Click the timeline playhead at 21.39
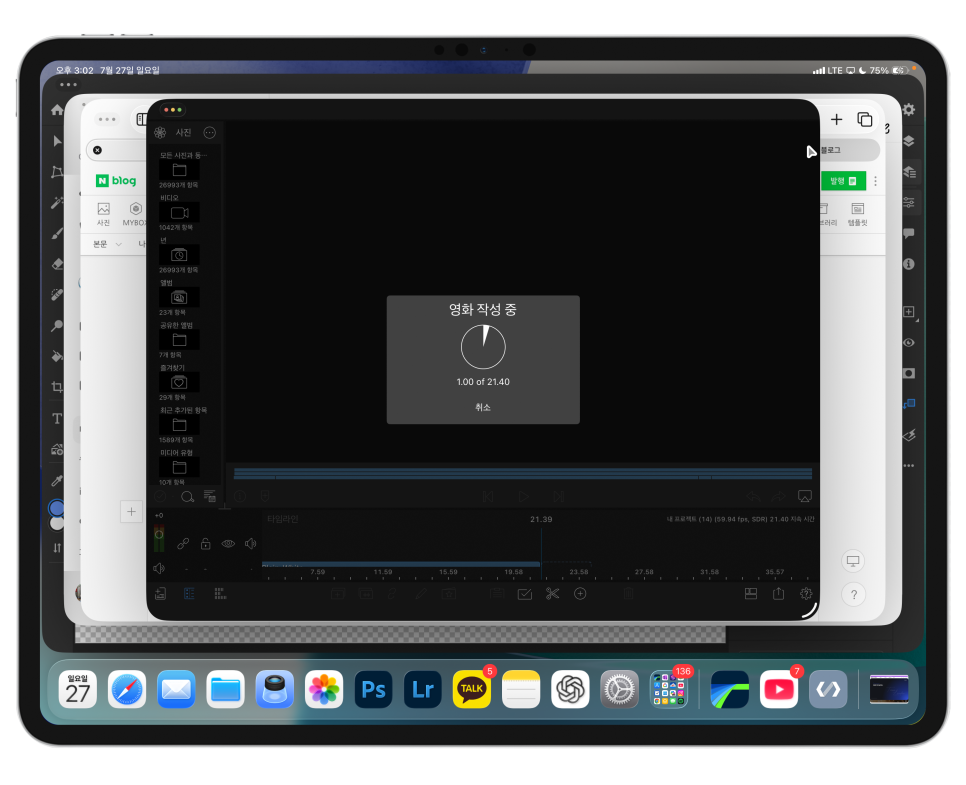 (x=541, y=519)
